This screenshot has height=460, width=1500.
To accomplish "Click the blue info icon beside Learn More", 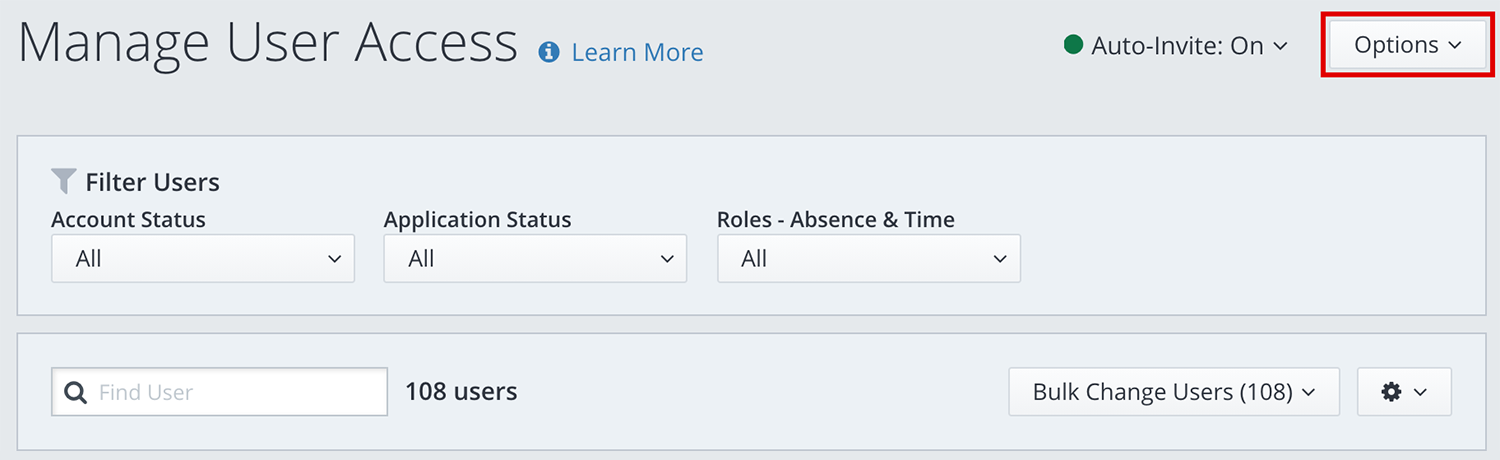I will [x=548, y=52].
